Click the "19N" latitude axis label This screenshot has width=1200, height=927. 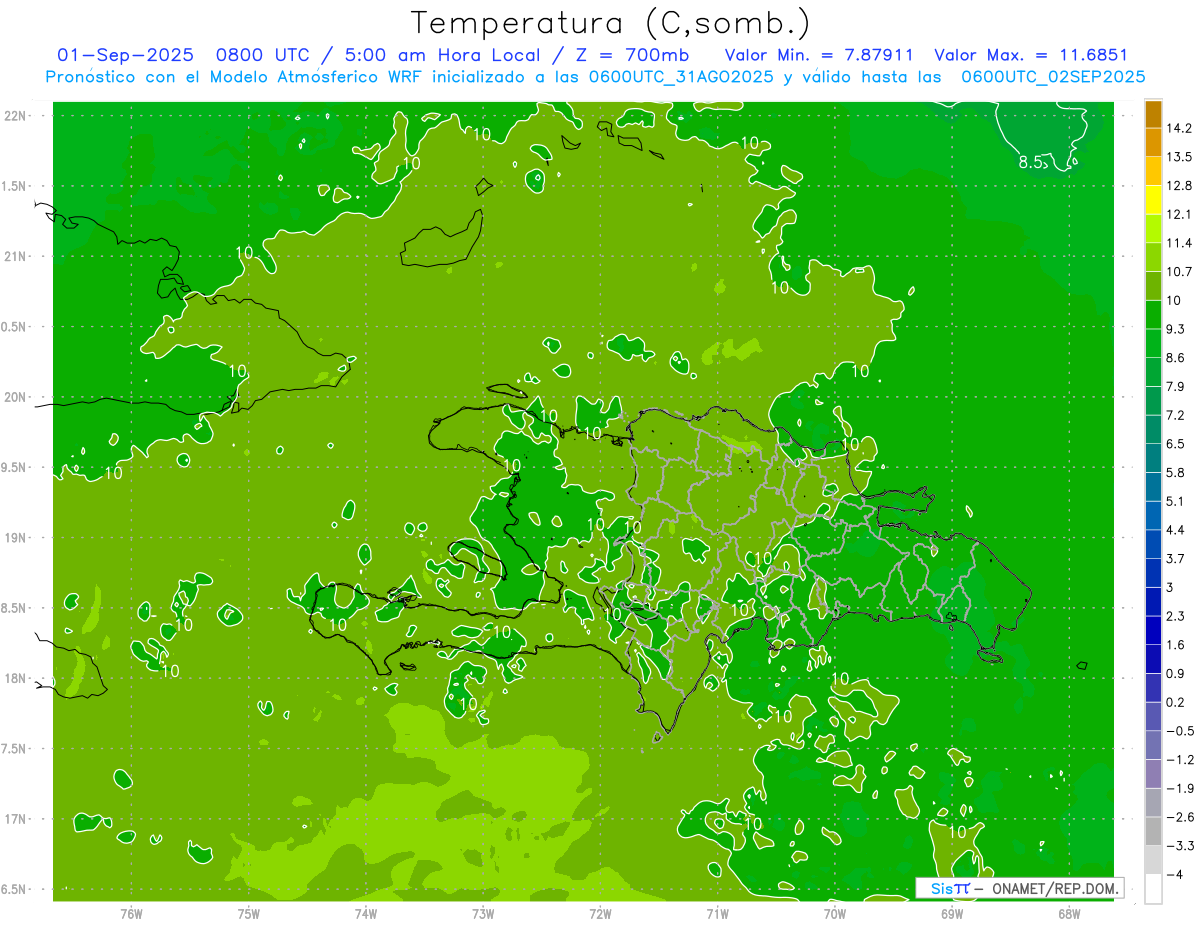point(15,538)
